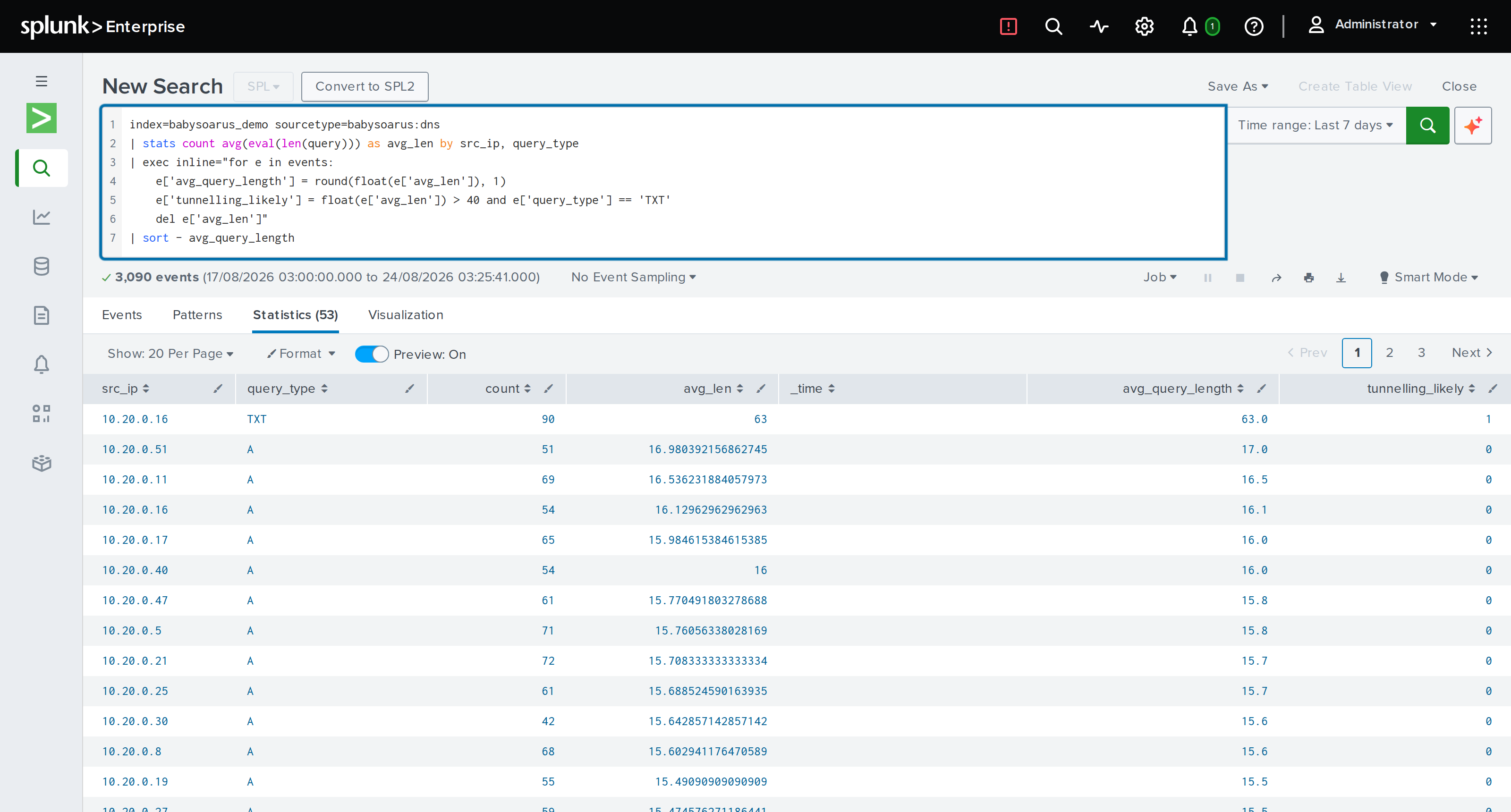
Task: Edit the avg_query_length column pencil icon
Action: coord(1261,388)
